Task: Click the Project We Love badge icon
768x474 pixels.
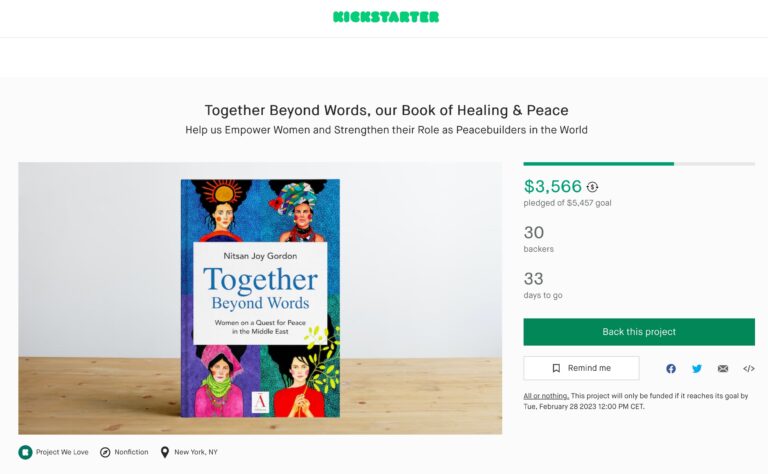Action: [x=25, y=452]
